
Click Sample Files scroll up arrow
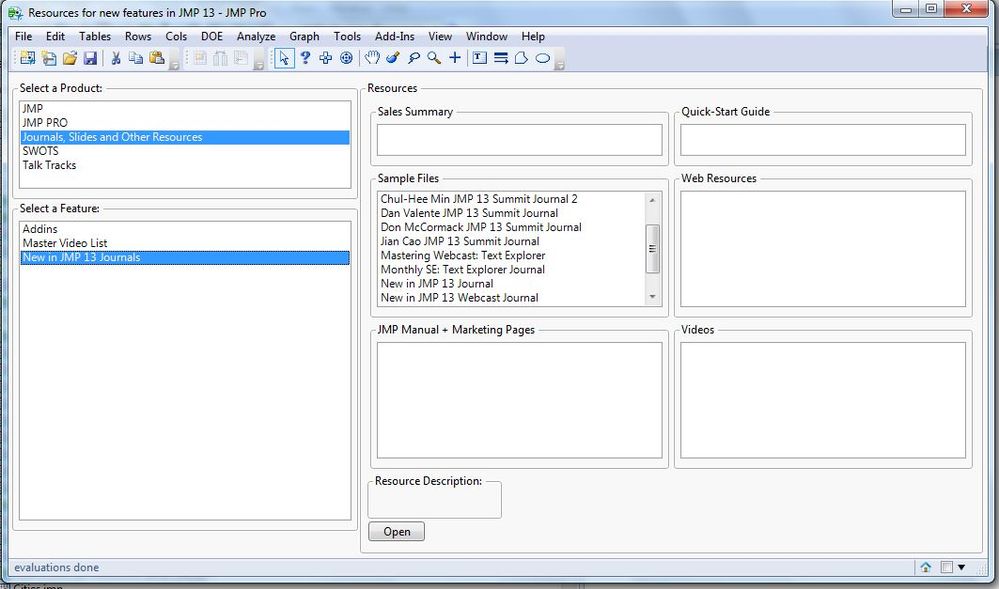(652, 200)
